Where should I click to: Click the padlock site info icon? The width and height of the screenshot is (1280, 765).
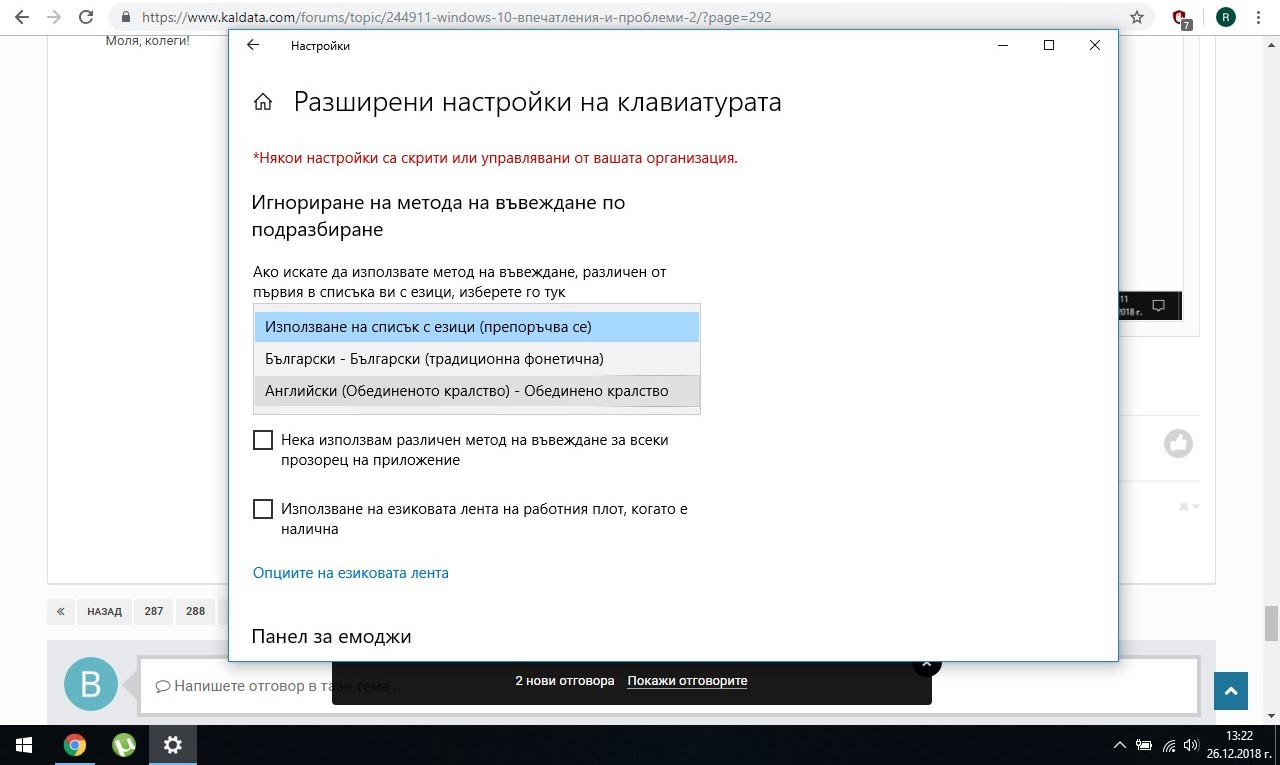pyautogui.click(x=125, y=17)
